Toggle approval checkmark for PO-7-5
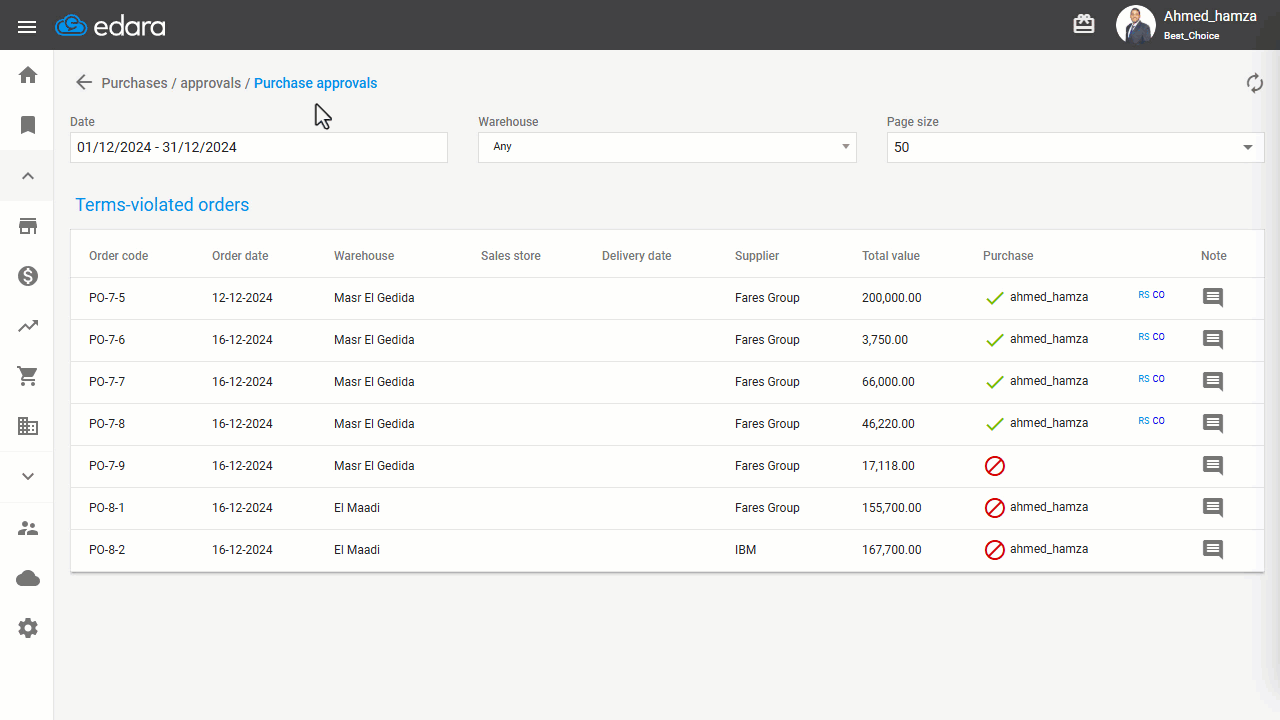 (x=994, y=298)
